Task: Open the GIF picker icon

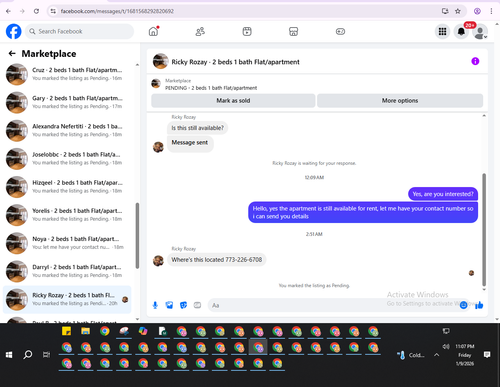Action: click(197, 305)
